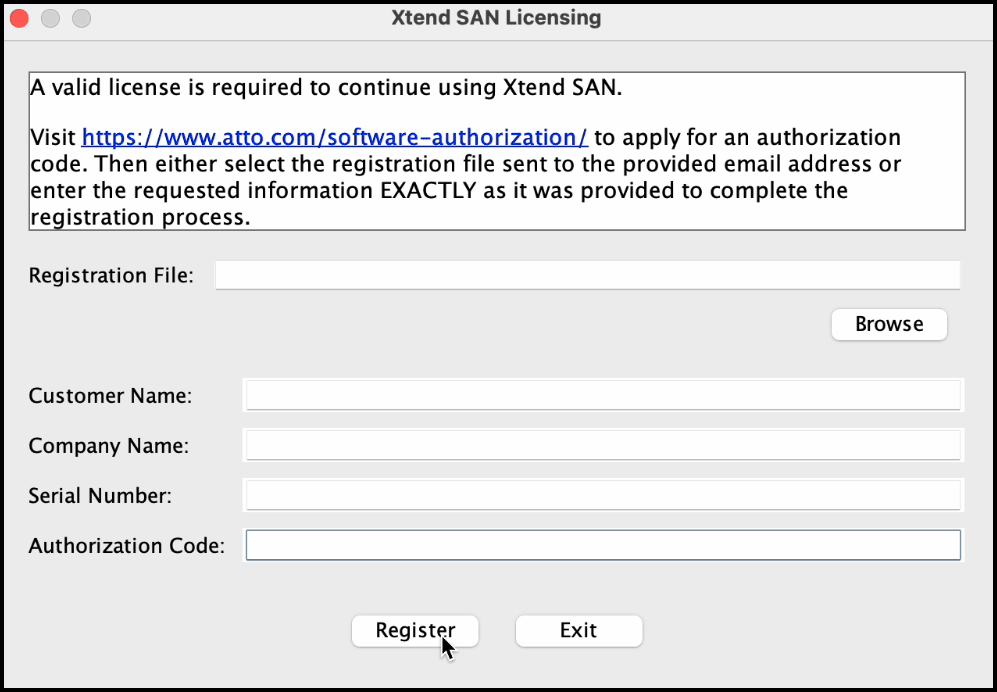Click the Xtend SAN Licensing title text
This screenshot has height=692, width=997.
(x=497, y=18)
